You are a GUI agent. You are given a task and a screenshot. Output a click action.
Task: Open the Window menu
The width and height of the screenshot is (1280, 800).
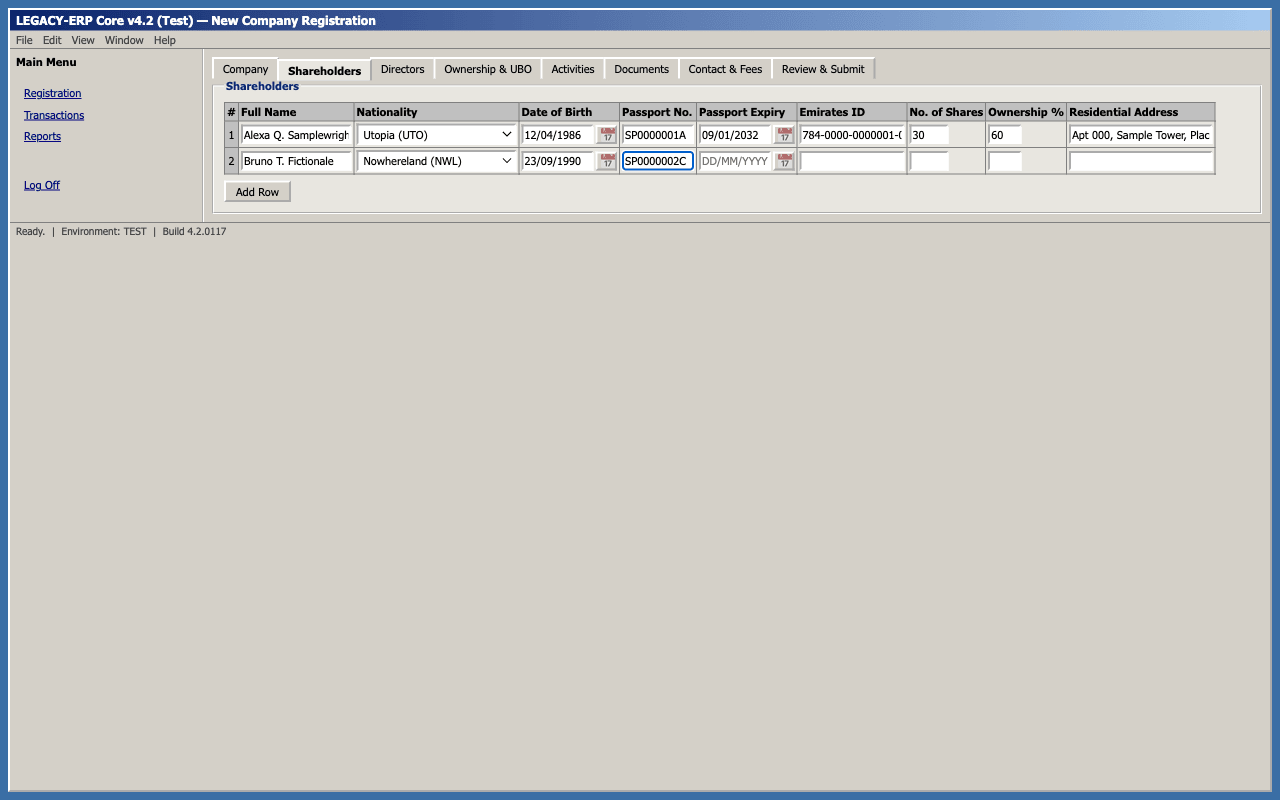124,40
